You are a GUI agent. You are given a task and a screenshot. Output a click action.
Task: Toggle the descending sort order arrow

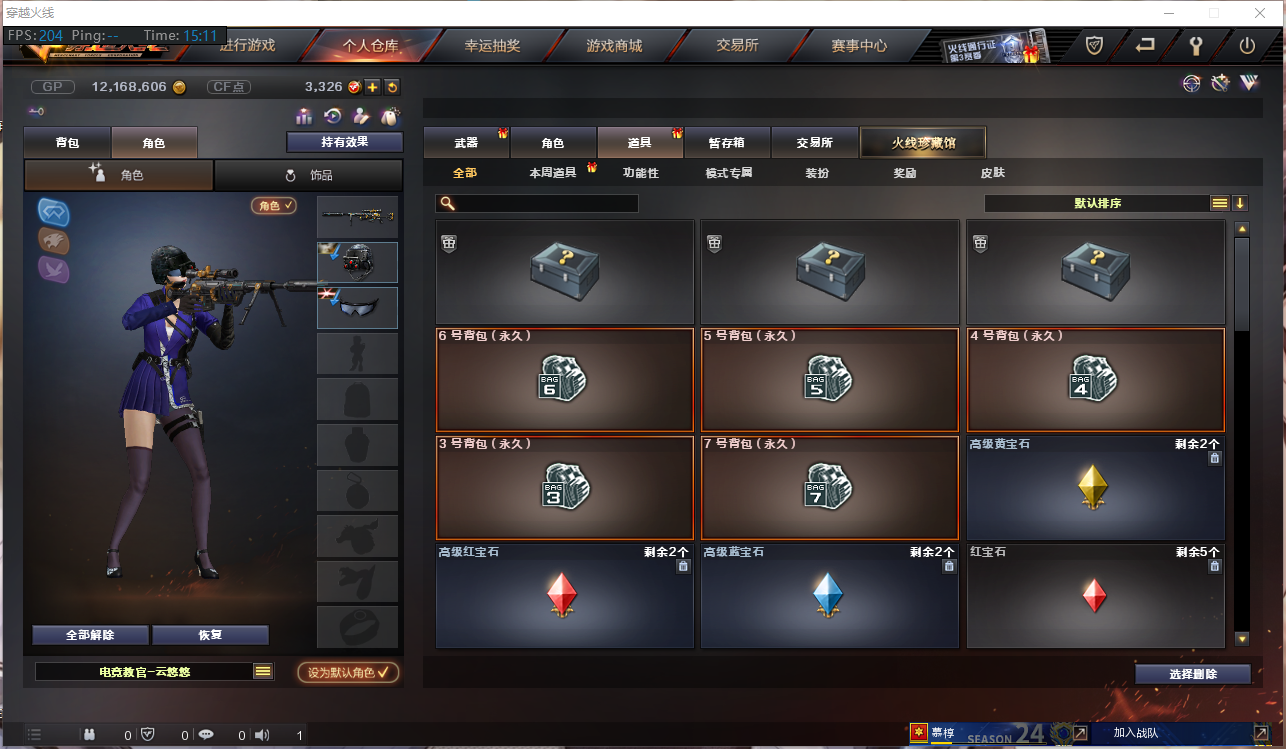point(1240,203)
